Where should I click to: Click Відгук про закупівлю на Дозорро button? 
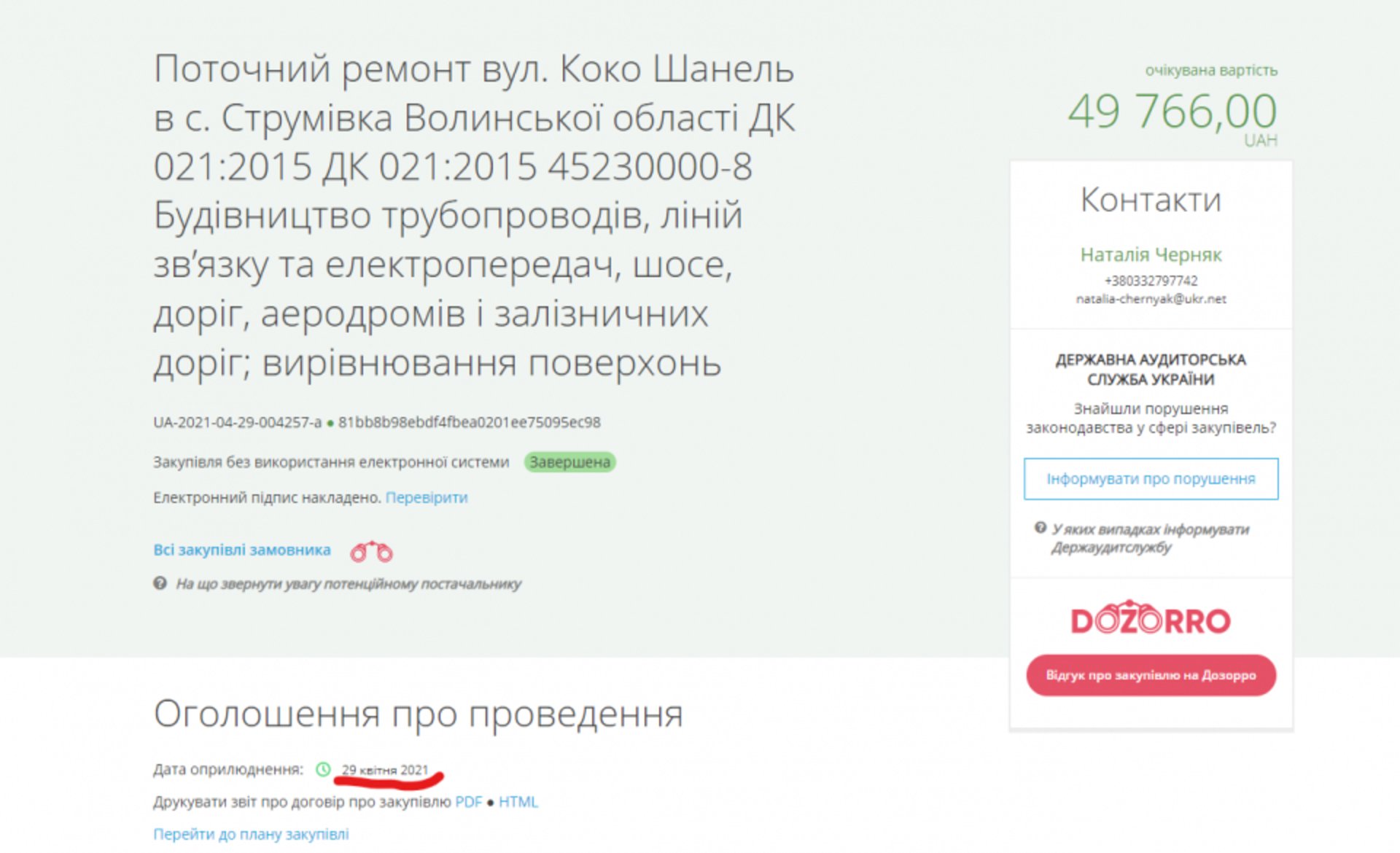click(1151, 675)
